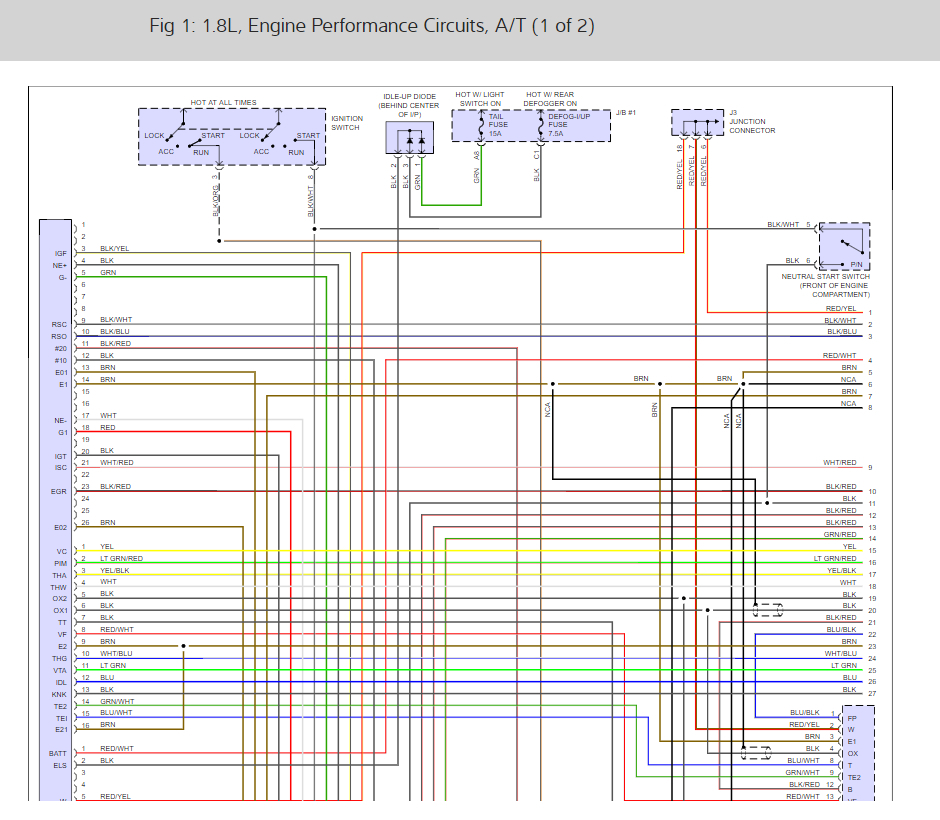Screen dimensions: 940x820
Task: Click the RED/WHT label on right side pin 4
Action: [x=839, y=355]
